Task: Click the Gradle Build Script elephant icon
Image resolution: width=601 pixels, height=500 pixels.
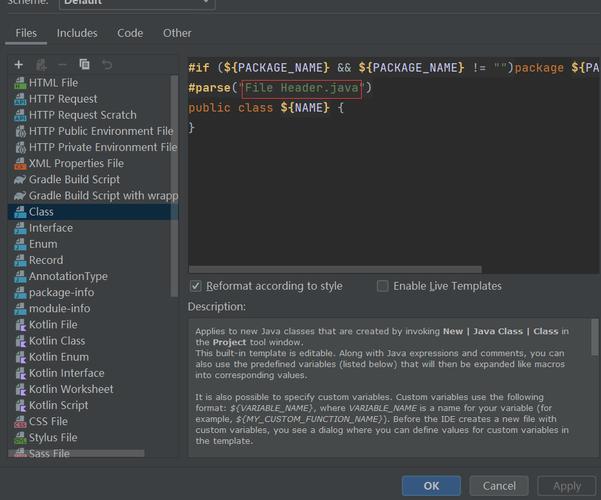Action: tap(20, 179)
